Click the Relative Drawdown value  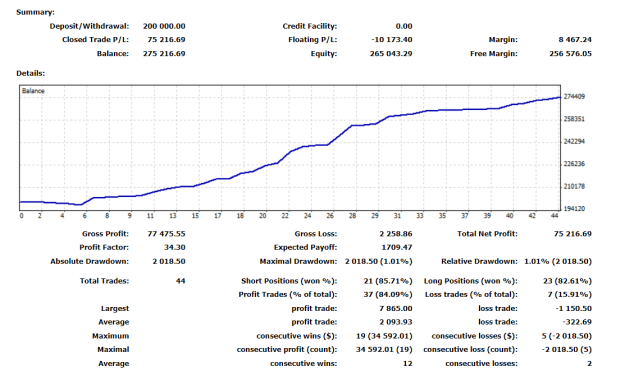point(558,261)
